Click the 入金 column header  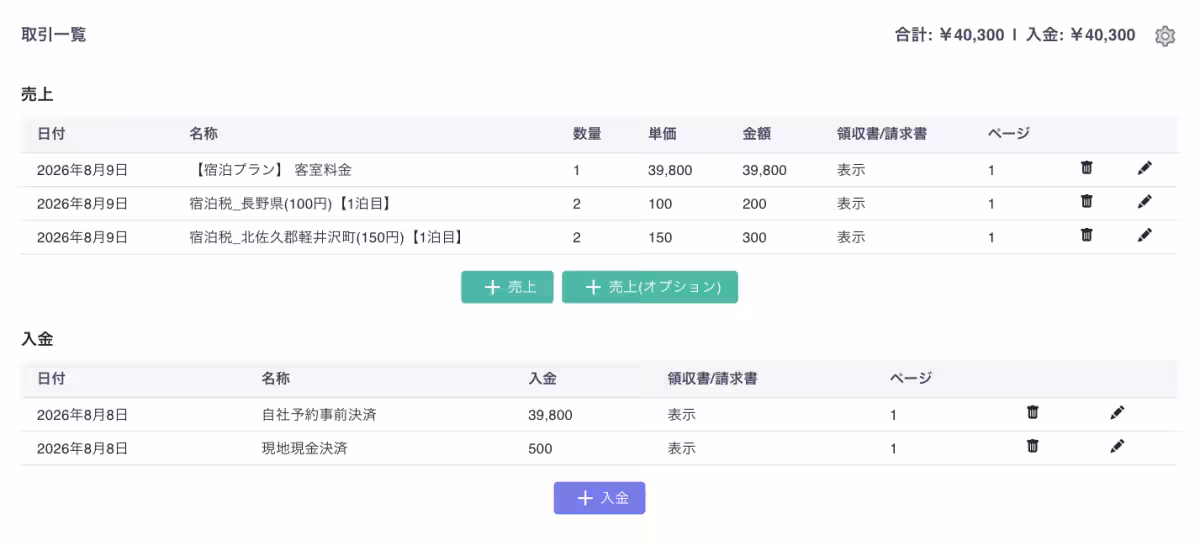click(543, 379)
